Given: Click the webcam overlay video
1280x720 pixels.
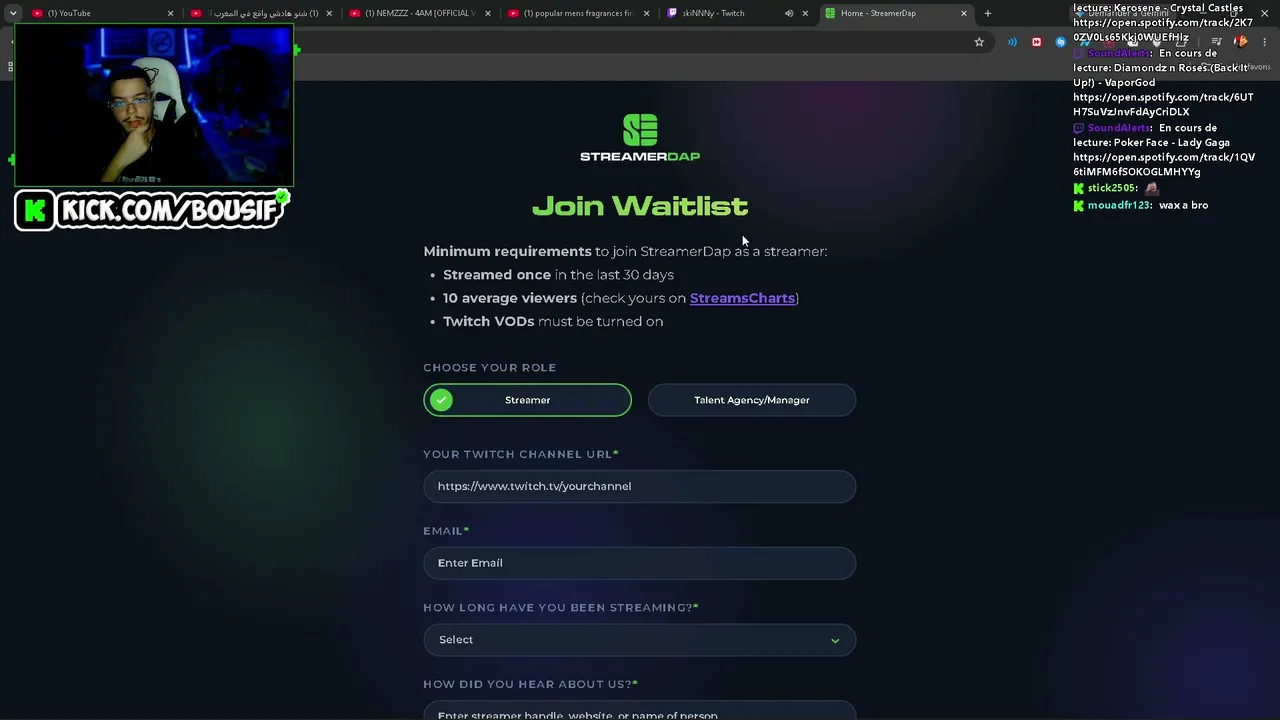Looking at the screenshot, I should point(154,106).
